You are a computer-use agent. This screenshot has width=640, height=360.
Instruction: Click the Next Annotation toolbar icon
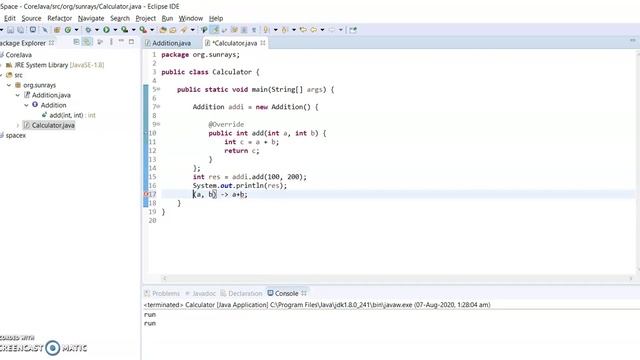coord(266,30)
